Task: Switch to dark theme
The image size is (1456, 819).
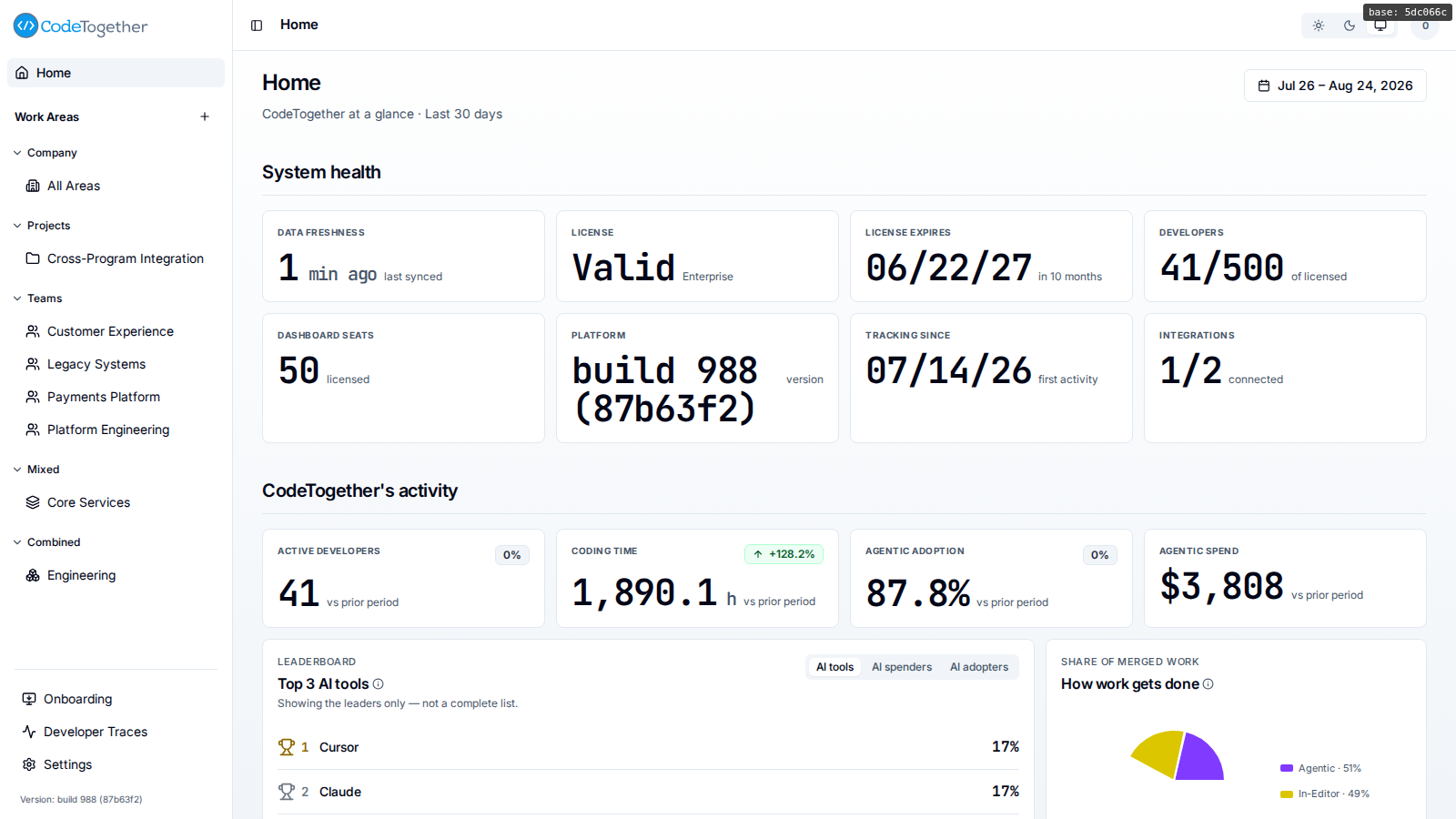Action: [1350, 25]
